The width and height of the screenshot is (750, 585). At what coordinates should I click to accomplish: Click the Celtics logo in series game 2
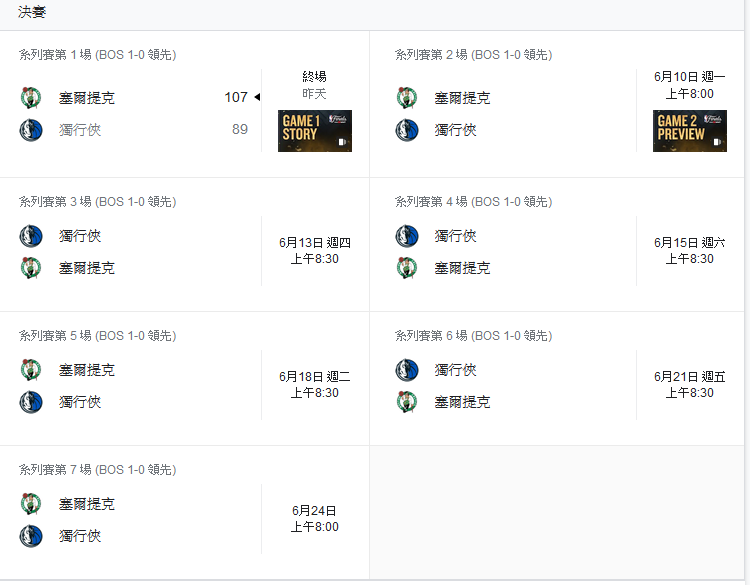click(x=407, y=98)
